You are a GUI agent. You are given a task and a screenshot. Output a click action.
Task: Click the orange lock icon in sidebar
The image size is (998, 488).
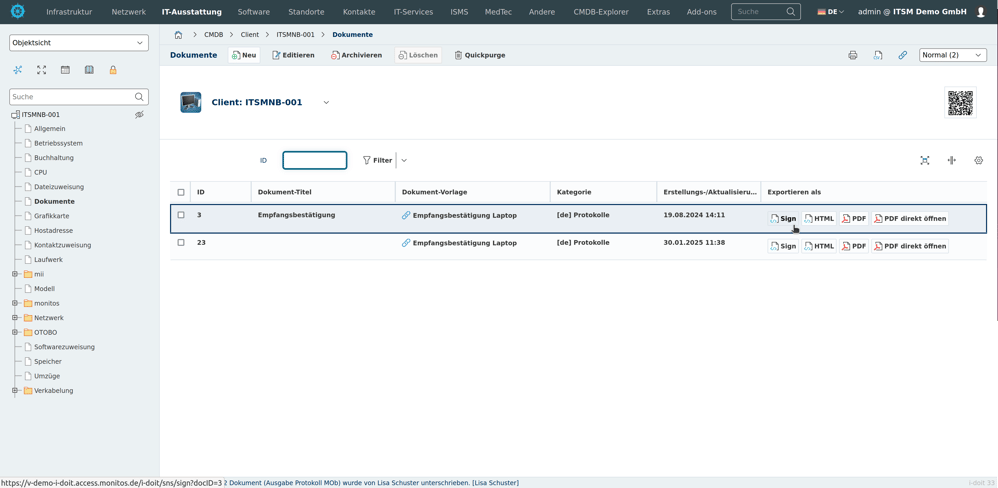click(113, 70)
